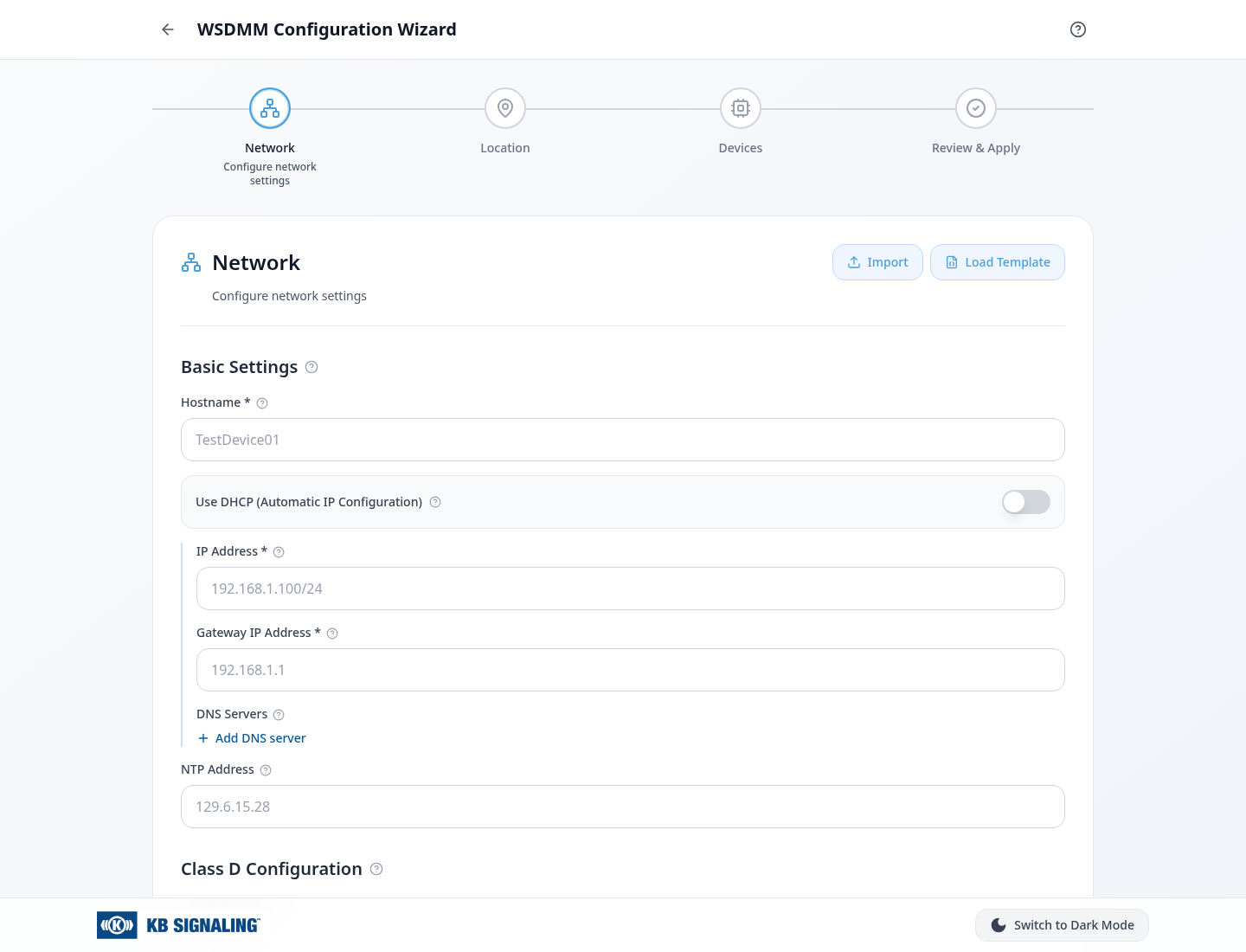This screenshot has width=1246, height=952.
Task: Select the Network step icon
Action: (x=270, y=108)
